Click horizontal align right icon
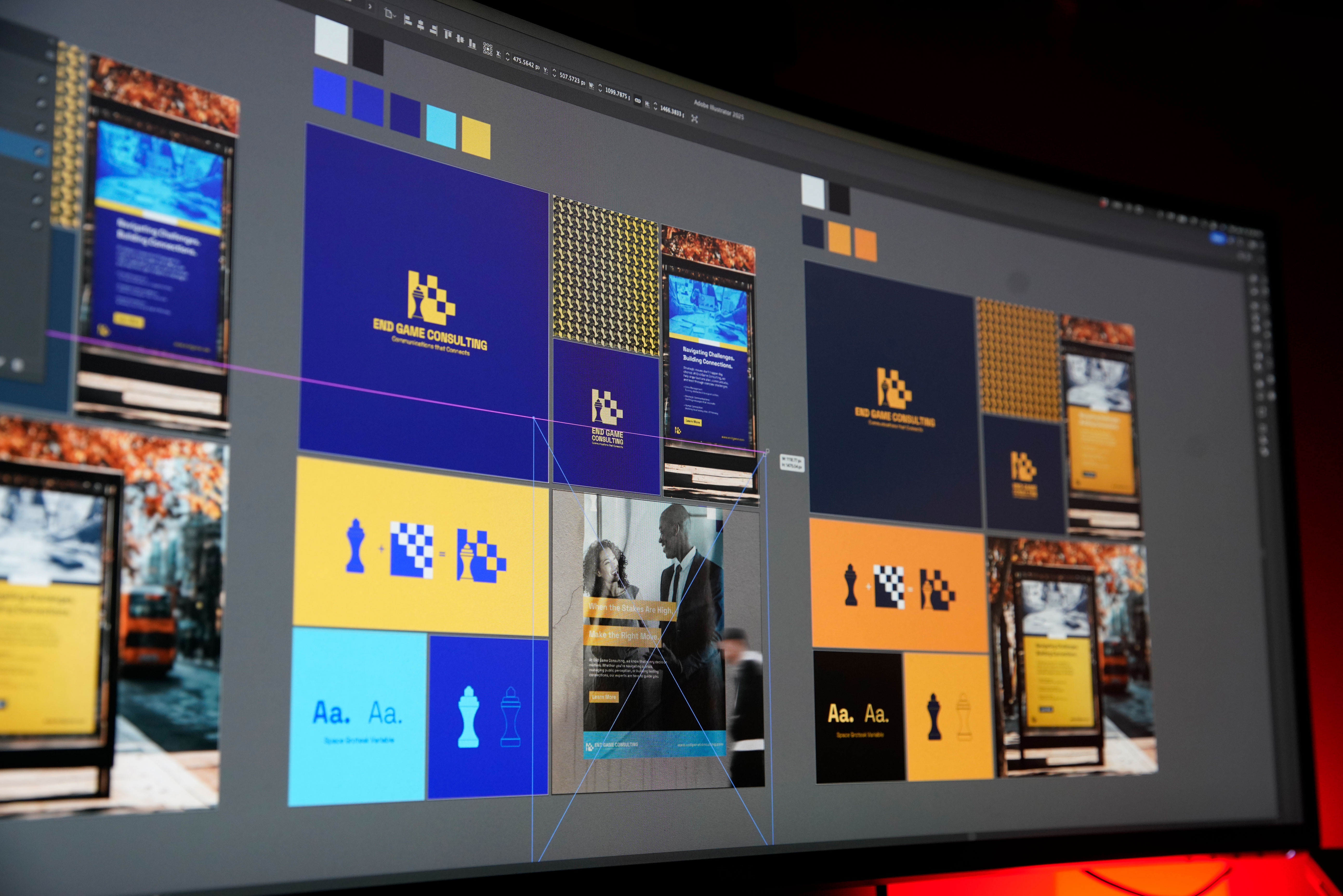Viewport: 1343px width, 896px height. click(434, 30)
